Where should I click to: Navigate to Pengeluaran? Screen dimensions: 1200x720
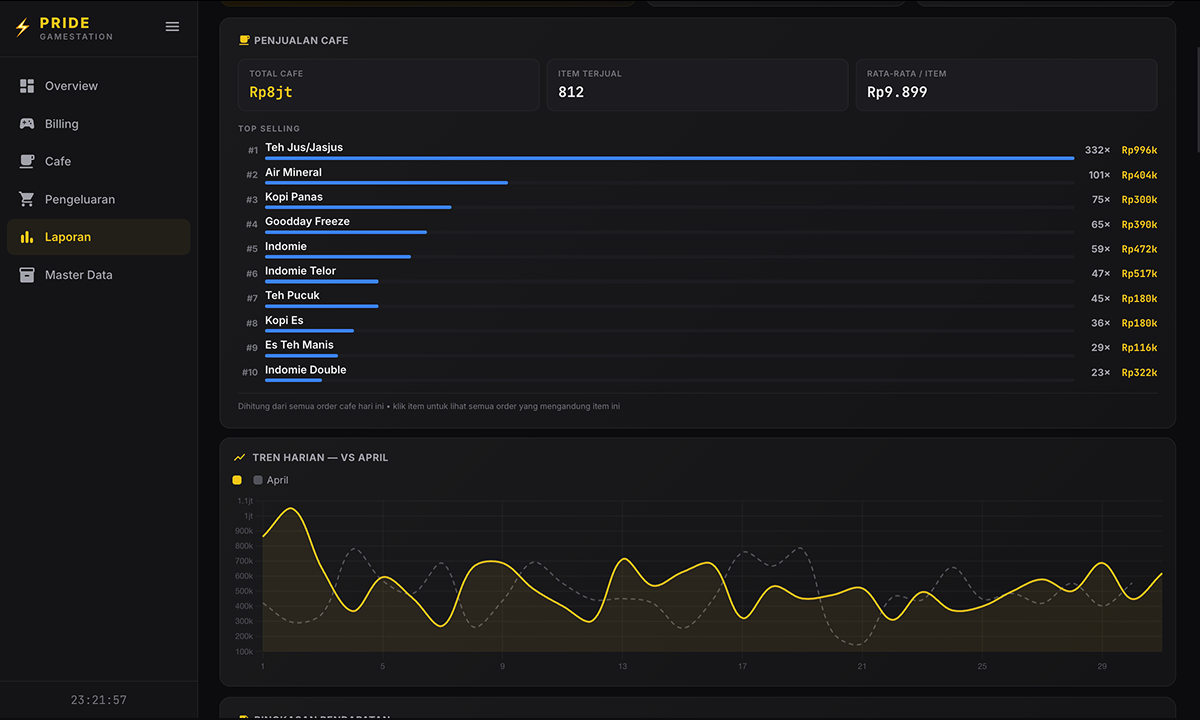point(98,199)
